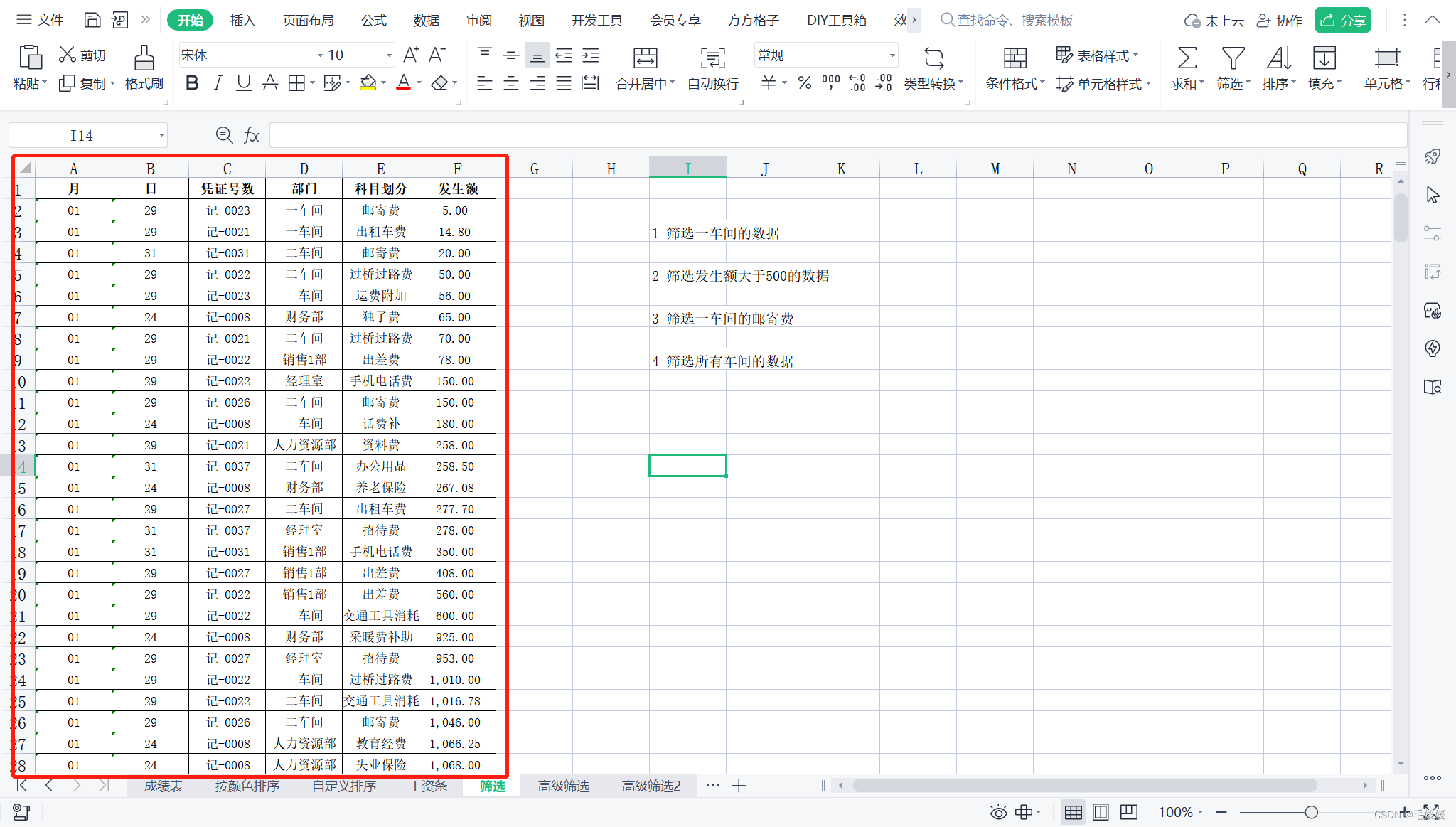Open the 数据 ribbon tab

coord(426,20)
